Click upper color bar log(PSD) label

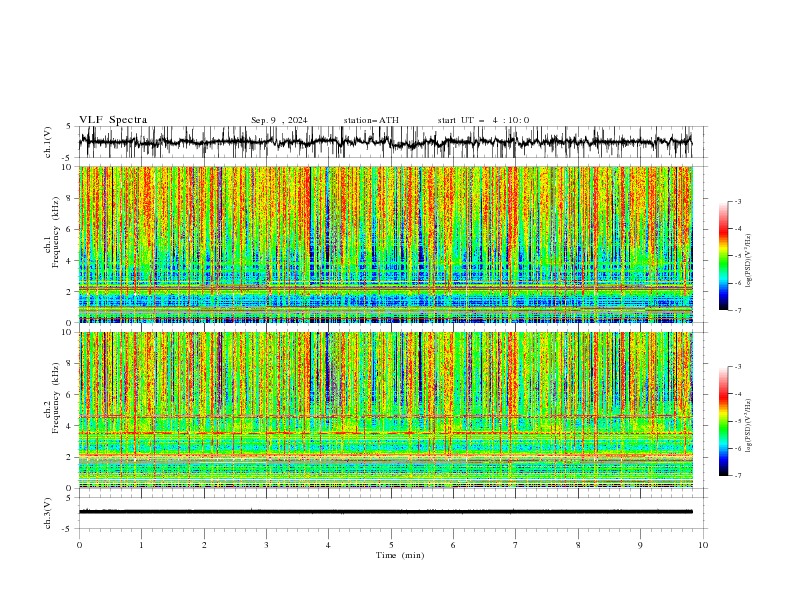749,261
